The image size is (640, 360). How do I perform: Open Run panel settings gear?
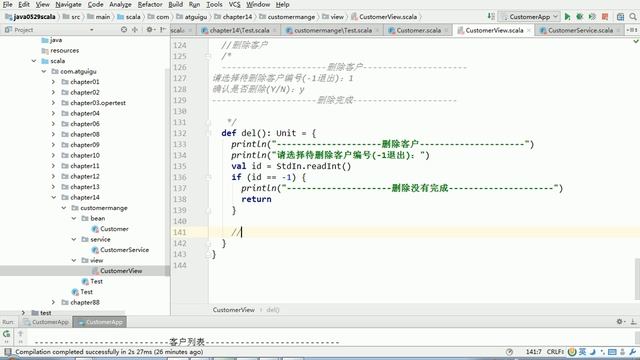click(620, 322)
